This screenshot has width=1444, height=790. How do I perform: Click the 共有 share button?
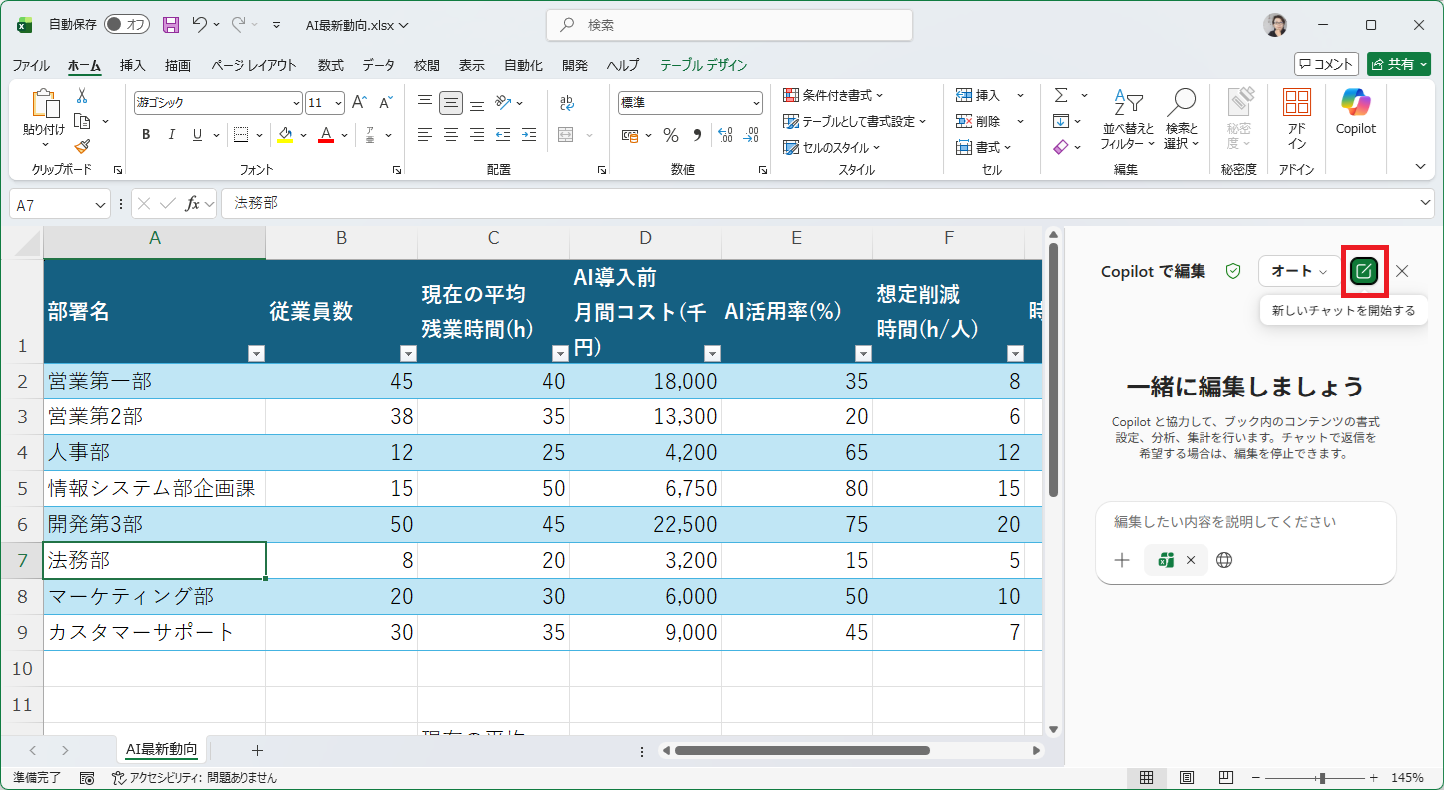click(1399, 64)
